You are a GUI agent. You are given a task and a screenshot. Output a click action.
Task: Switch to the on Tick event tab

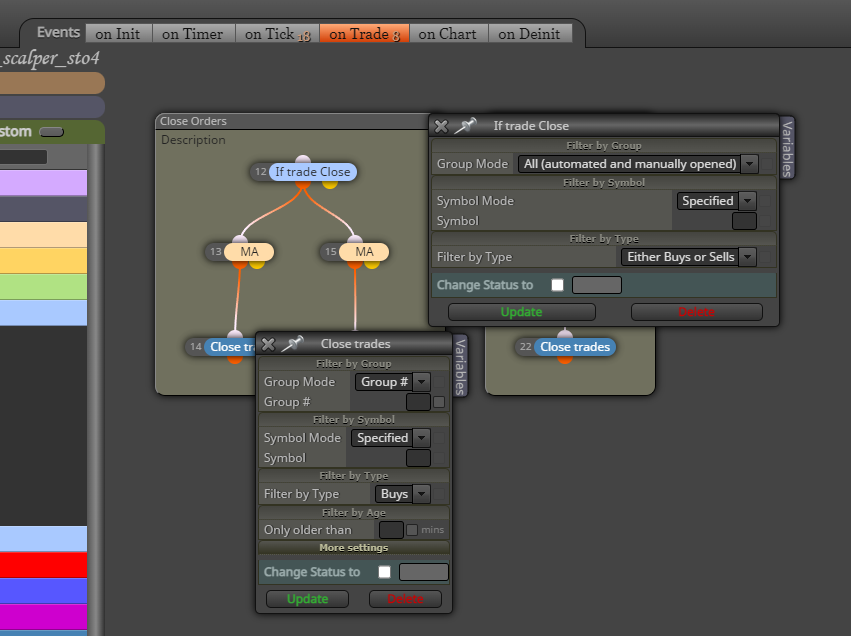click(x=277, y=34)
